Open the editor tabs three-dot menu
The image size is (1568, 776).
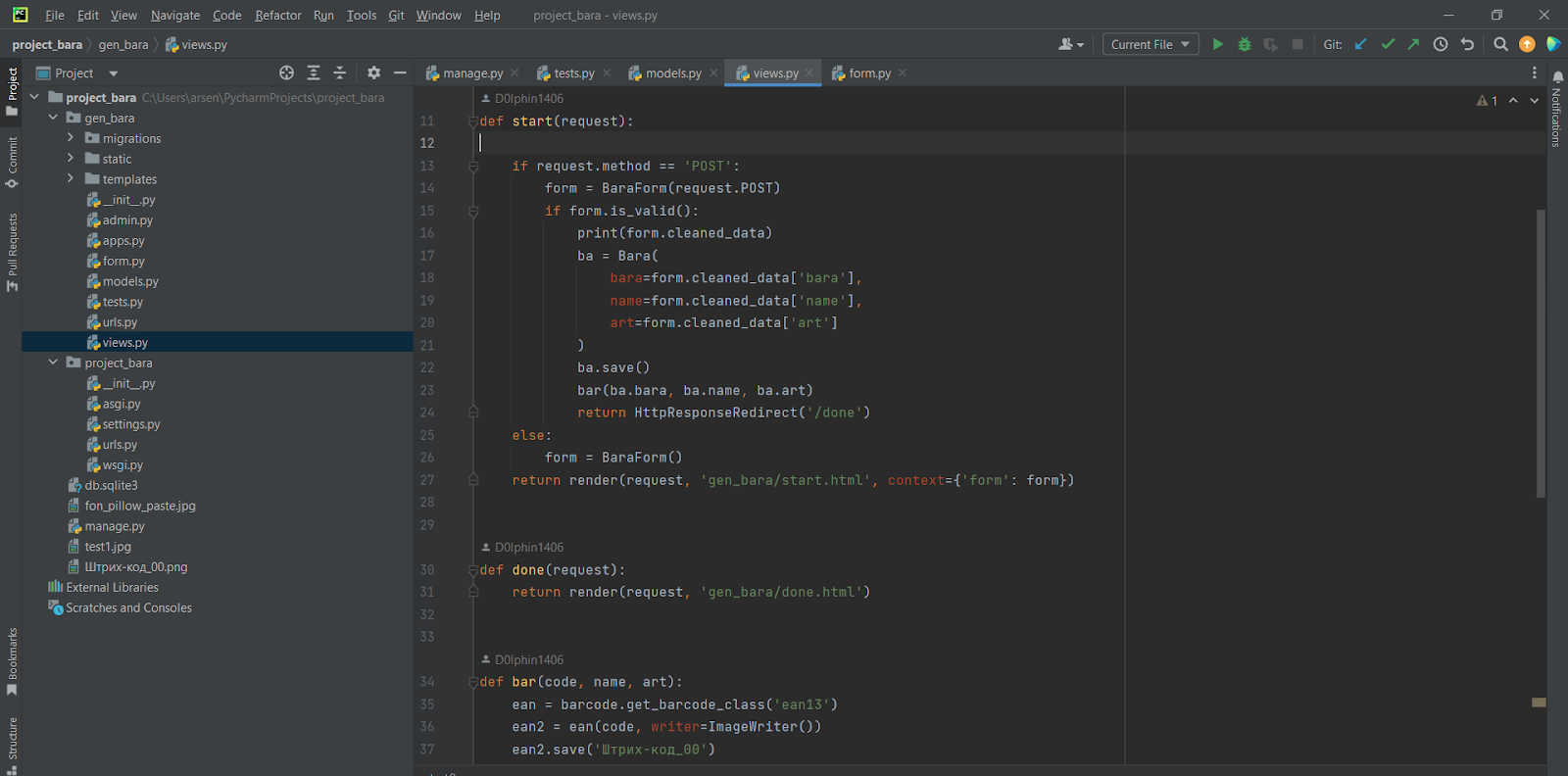coord(1535,73)
